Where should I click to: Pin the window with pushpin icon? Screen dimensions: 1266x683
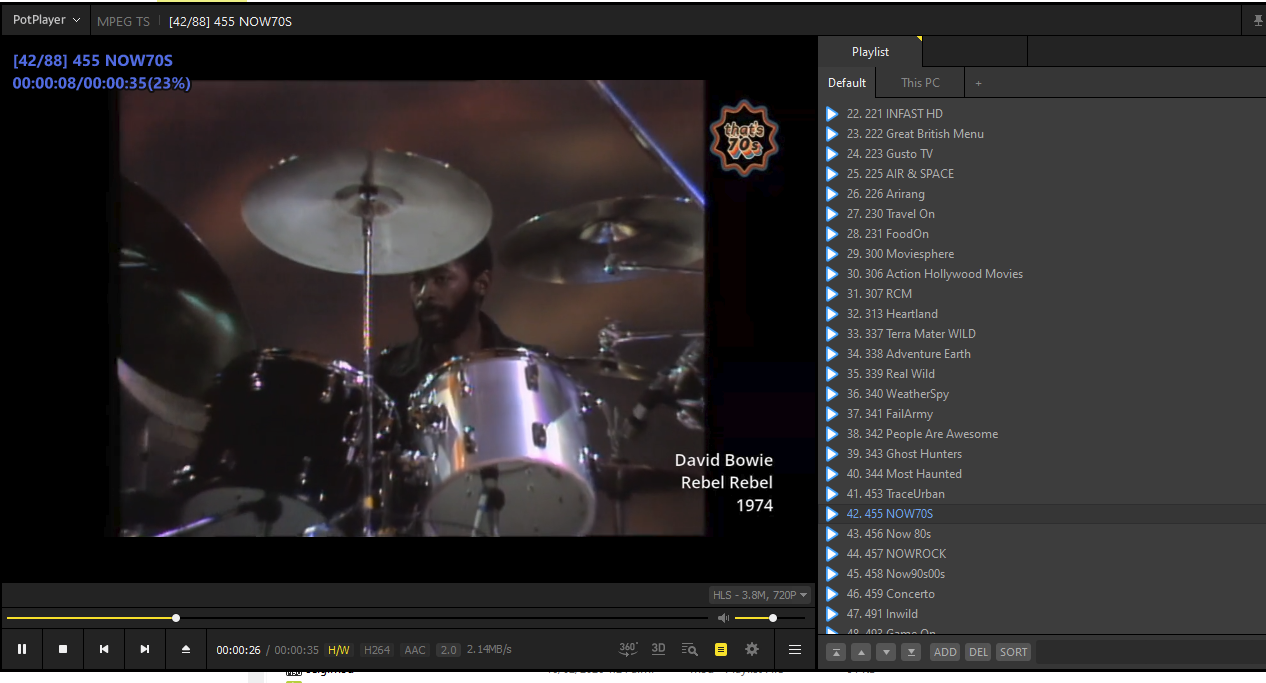pyautogui.click(x=1258, y=21)
